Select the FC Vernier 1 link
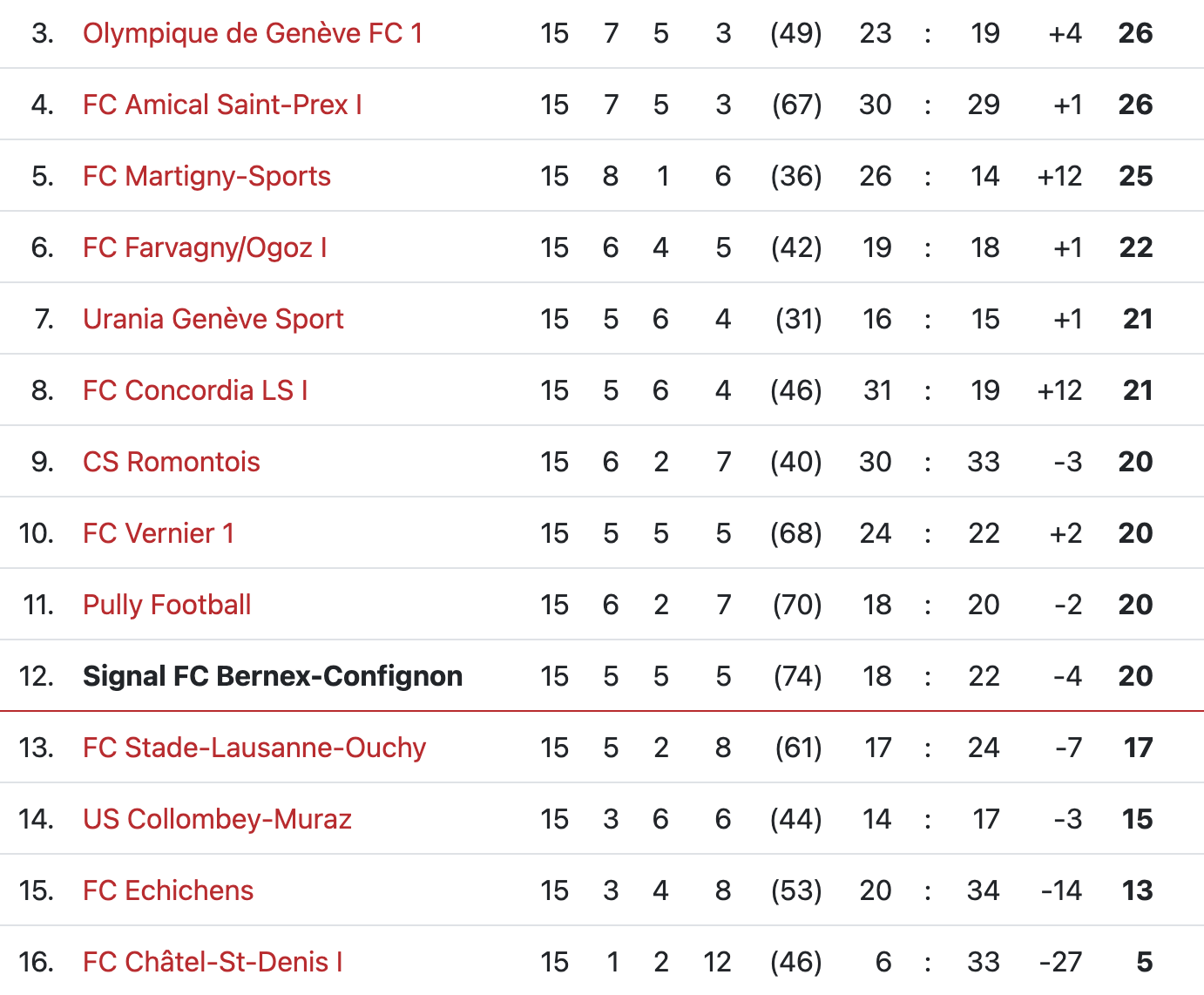The width and height of the screenshot is (1204, 995). tap(159, 533)
